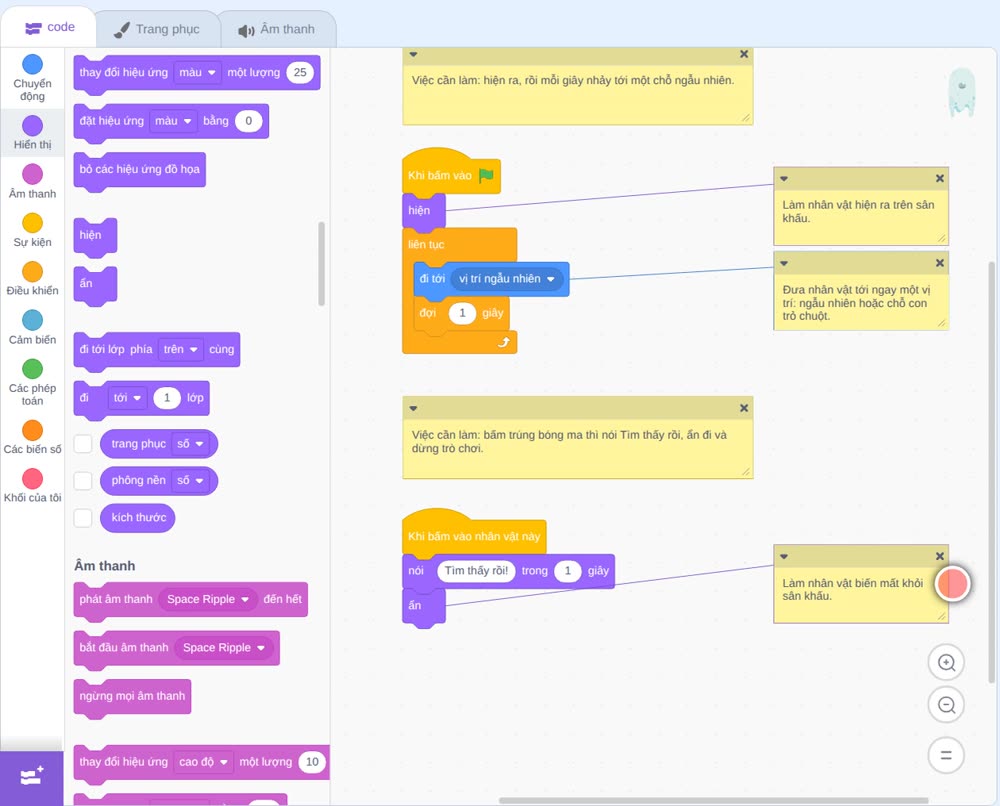The height and width of the screenshot is (806, 1000).
Task: Open 'màu' dropdown in 'đặt hiệu ứng' block
Action: click(173, 121)
